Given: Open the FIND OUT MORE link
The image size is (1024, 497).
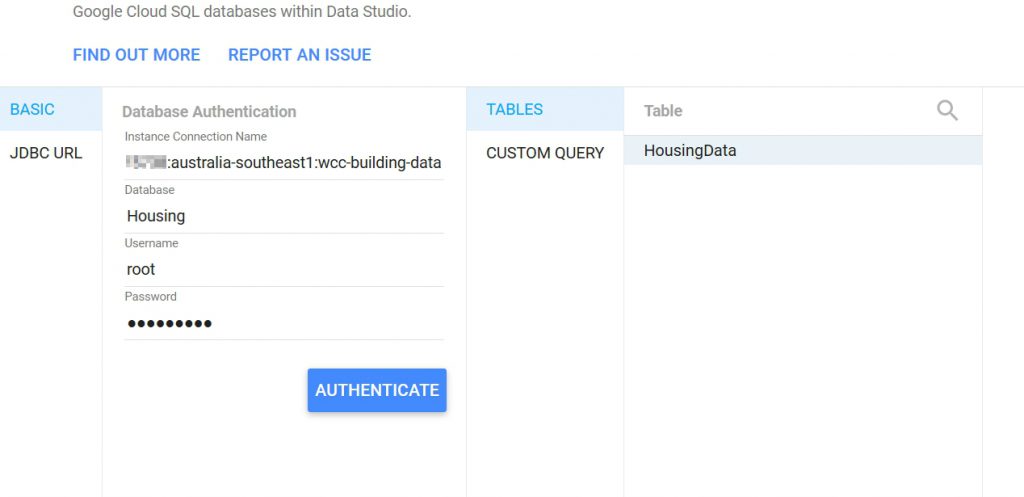Looking at the screenshot, I should pyautogui.click(x=136, y=55).
